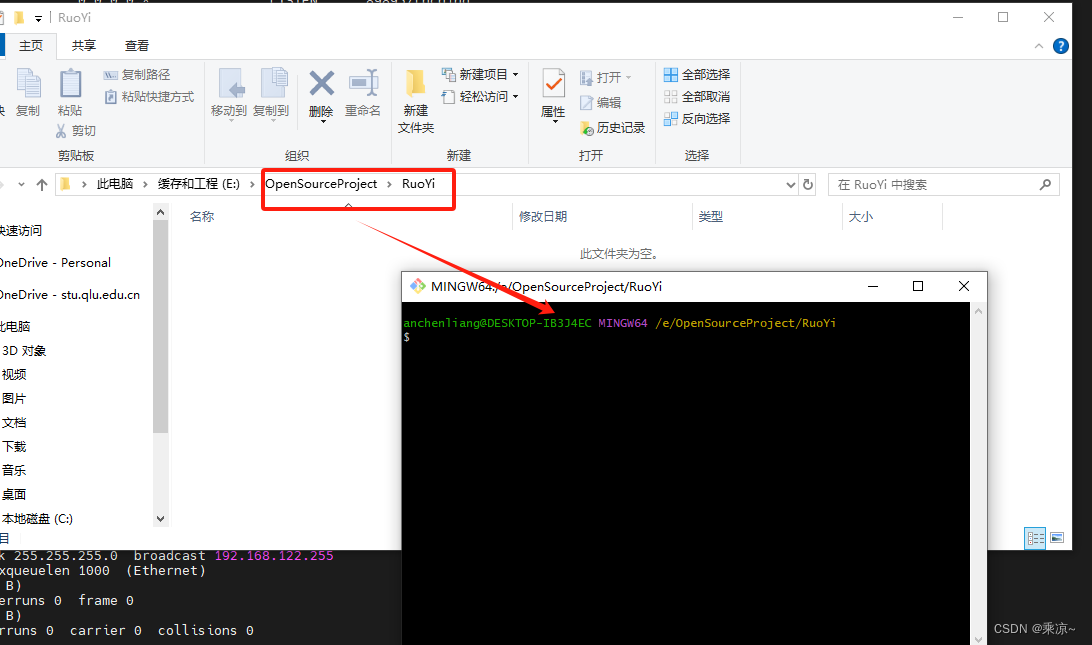The image size is (1092, 645).
Task: Select 桌面 (Desktop) in navigation pane
Action: 14,495
